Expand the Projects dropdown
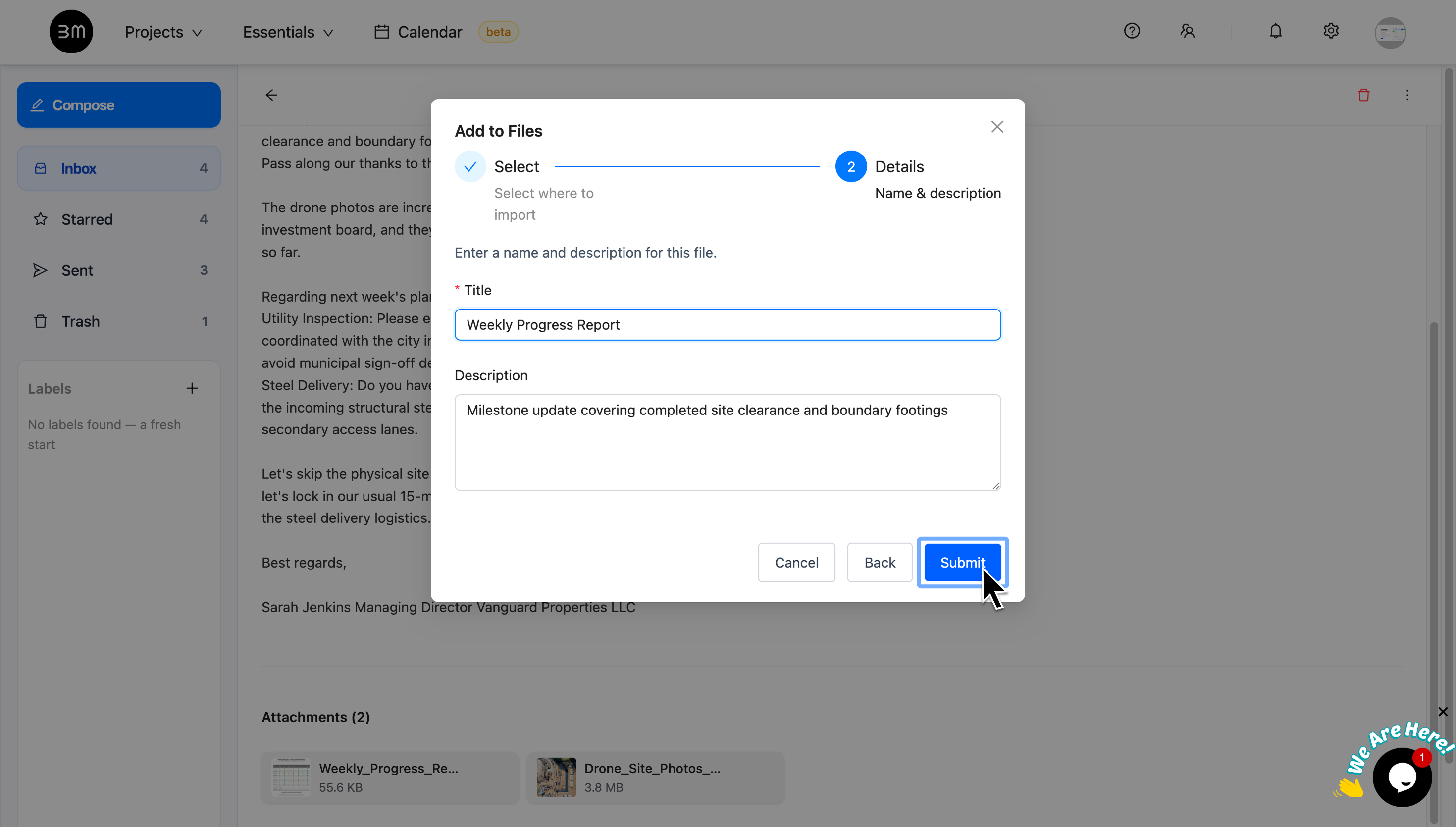 point(163,32)
